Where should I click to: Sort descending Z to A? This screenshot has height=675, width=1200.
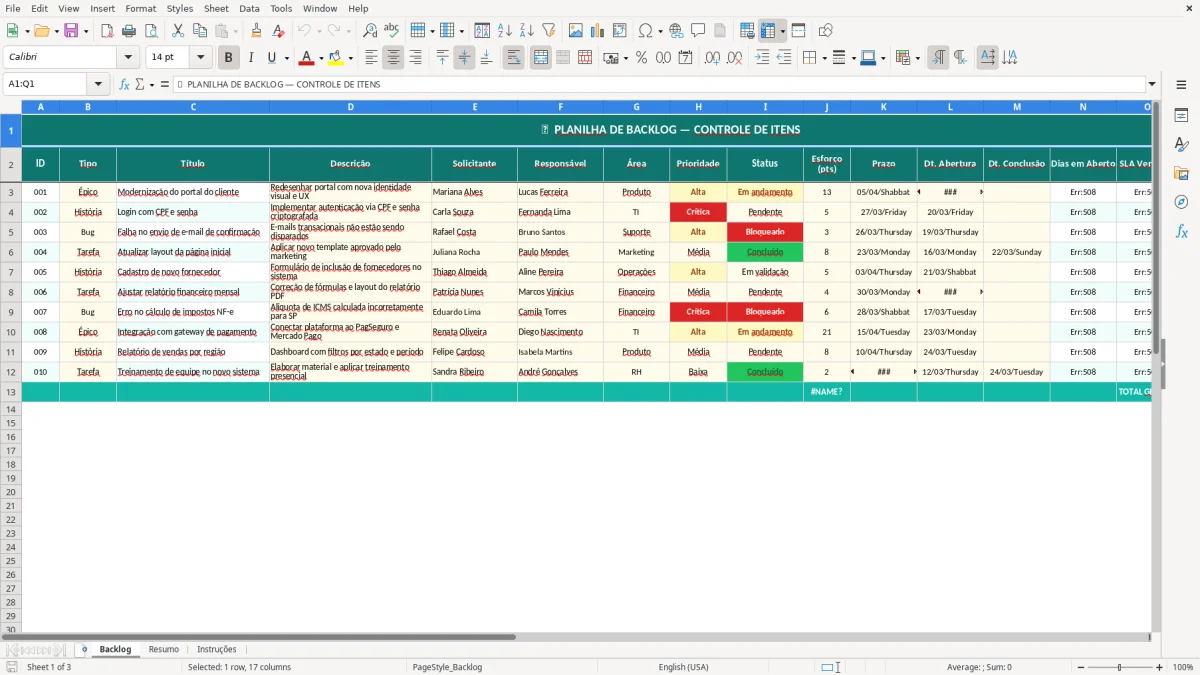[527, 31]
